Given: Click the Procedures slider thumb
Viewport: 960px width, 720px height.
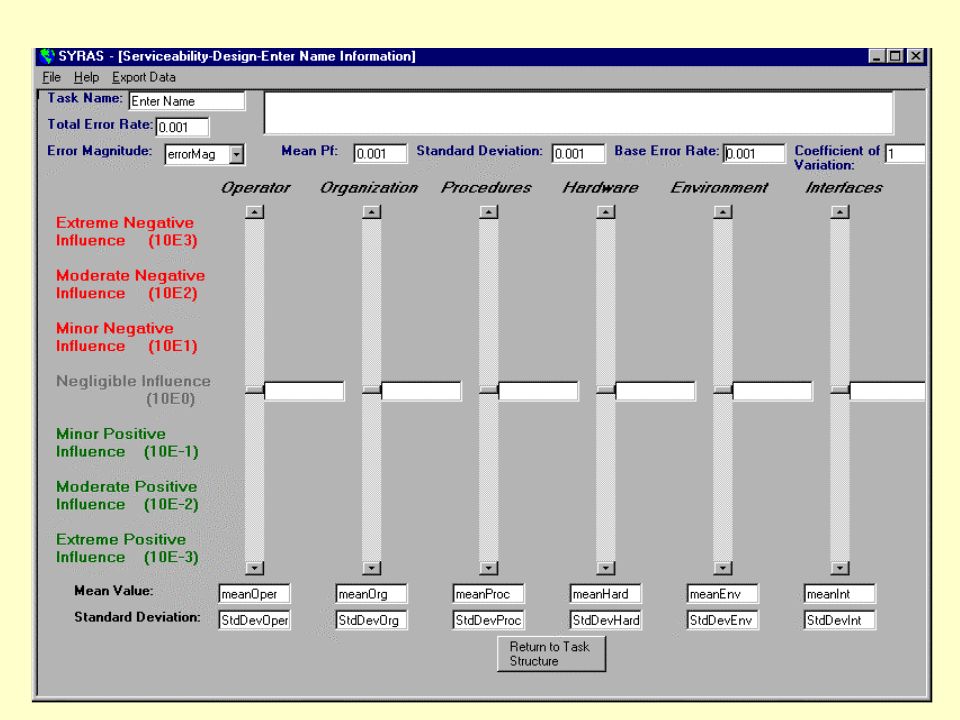Looking at the screenshot, I should point(489,390).
